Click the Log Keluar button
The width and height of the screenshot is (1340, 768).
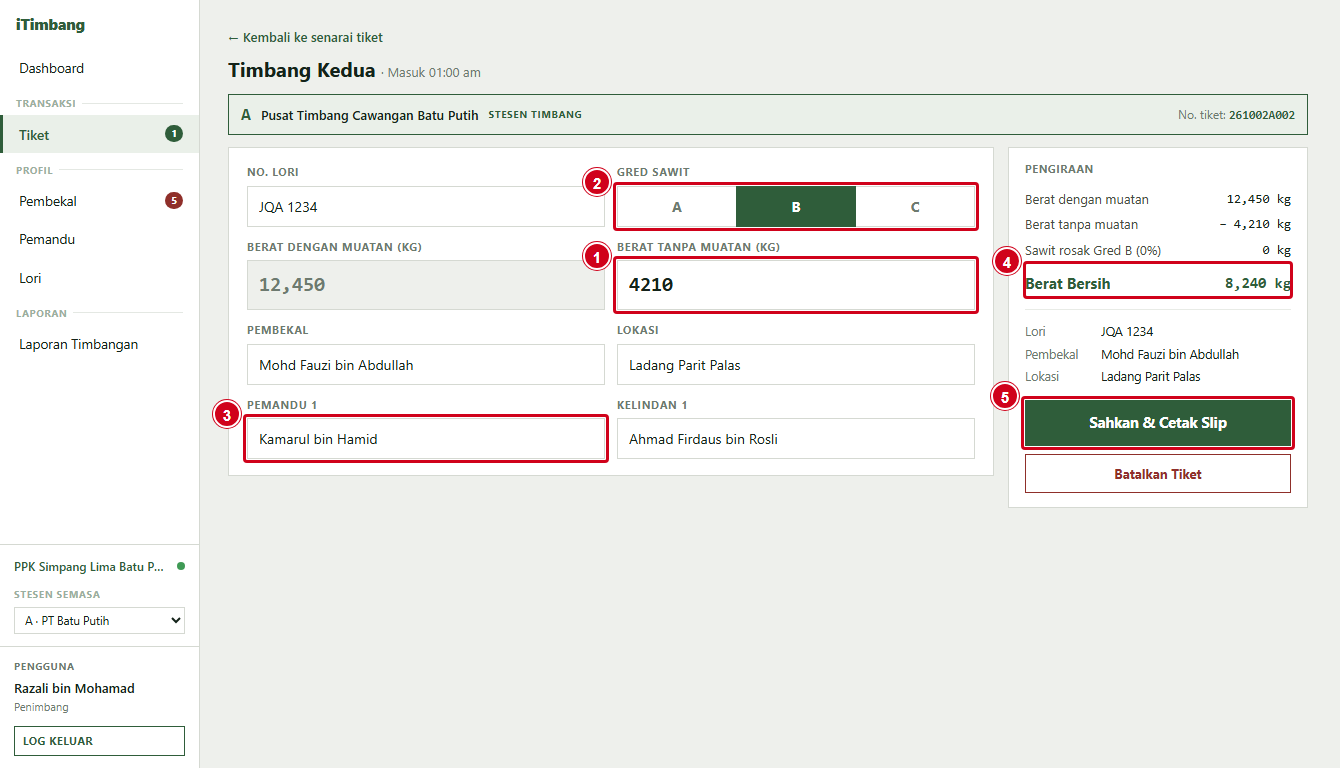[99, 741]
